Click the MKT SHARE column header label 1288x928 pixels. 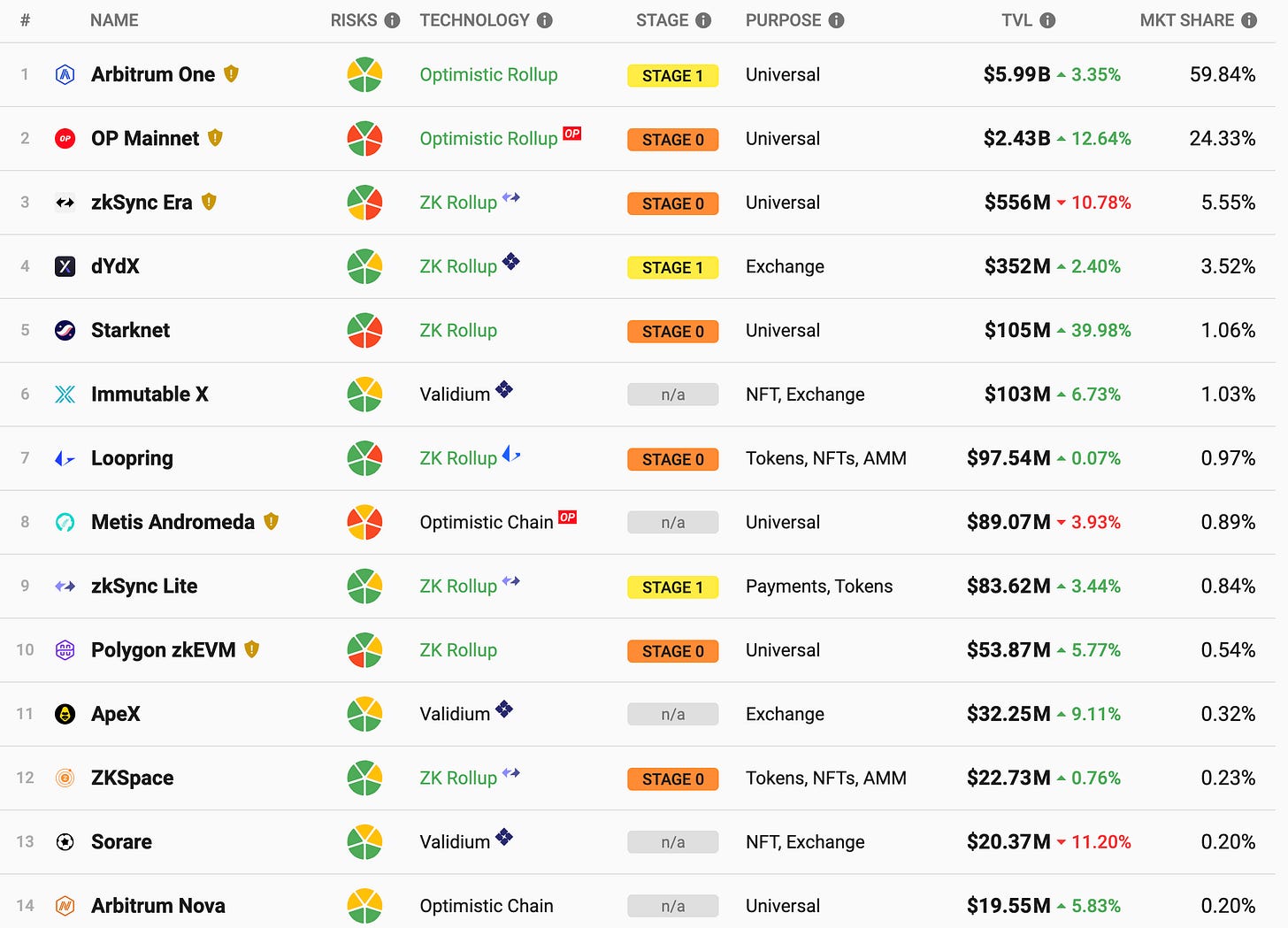tap(1187, 20)
